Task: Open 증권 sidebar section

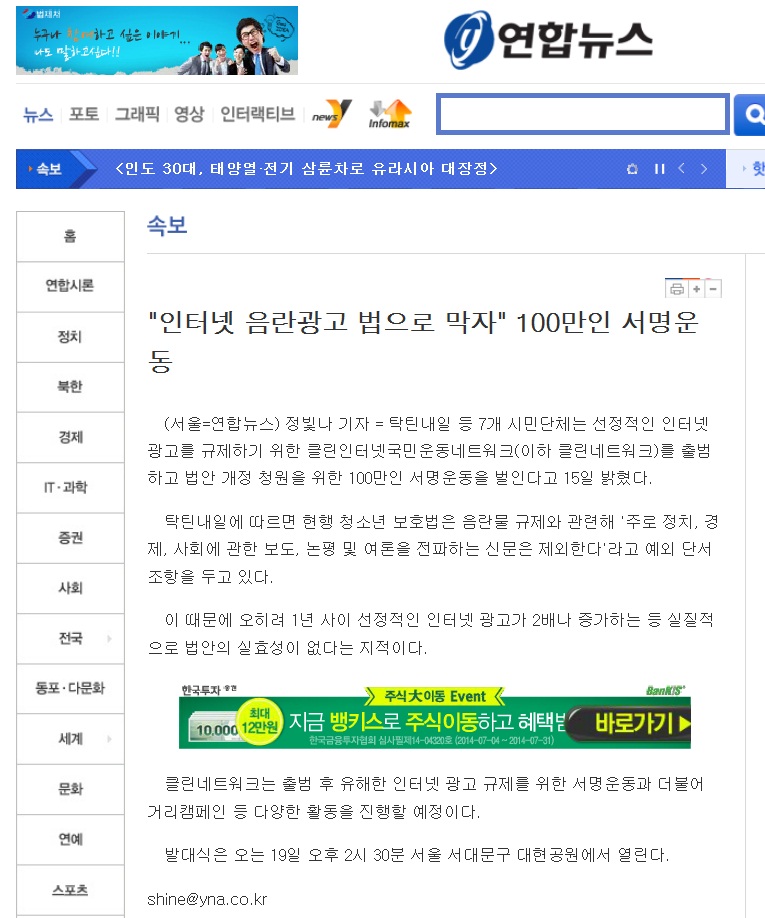Action: point(70,537)
